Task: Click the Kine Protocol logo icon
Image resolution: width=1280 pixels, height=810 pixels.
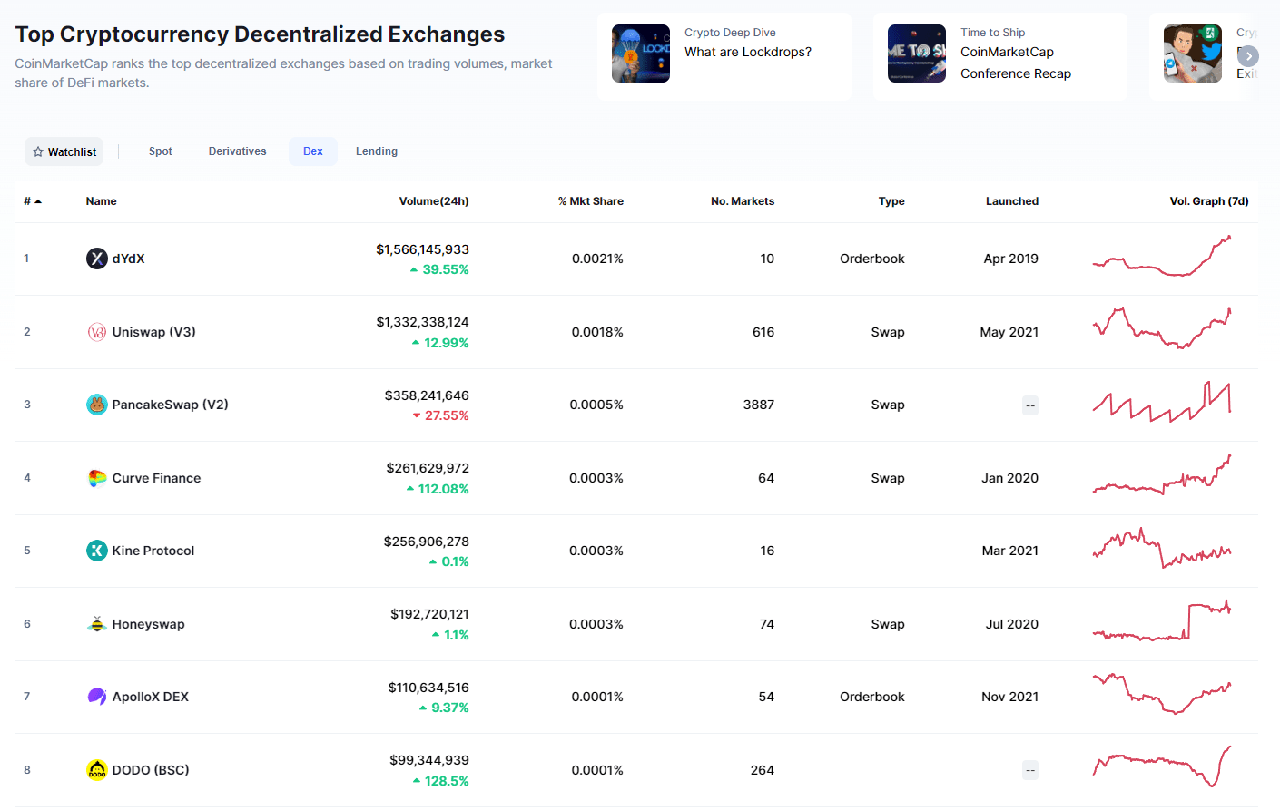Action: (x=96, y=551)
